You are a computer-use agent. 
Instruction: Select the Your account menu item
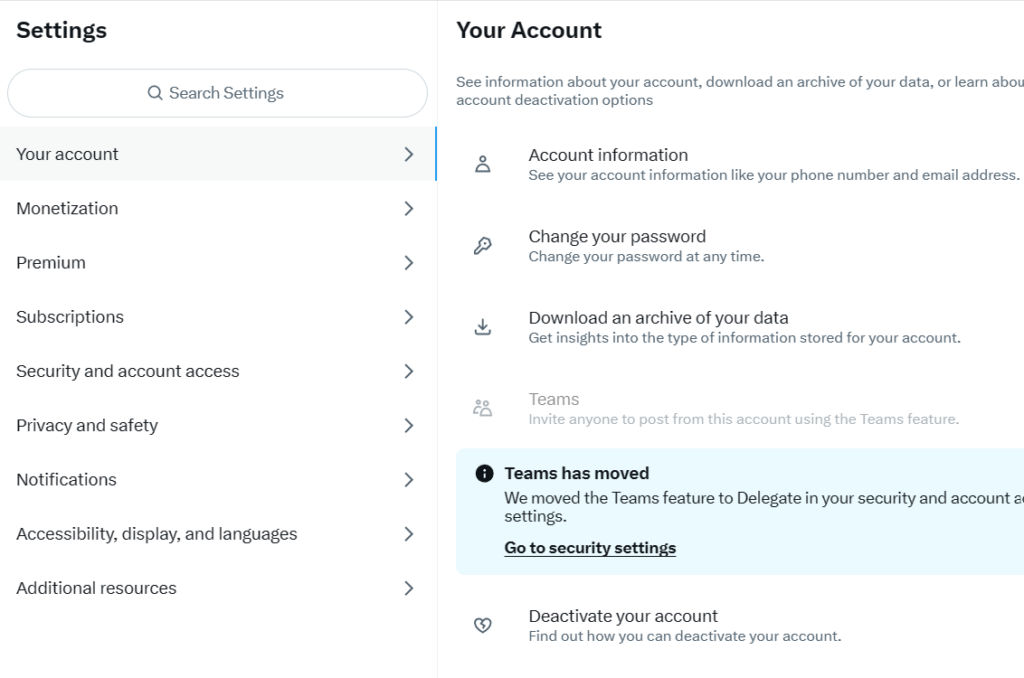coord(67,154)
